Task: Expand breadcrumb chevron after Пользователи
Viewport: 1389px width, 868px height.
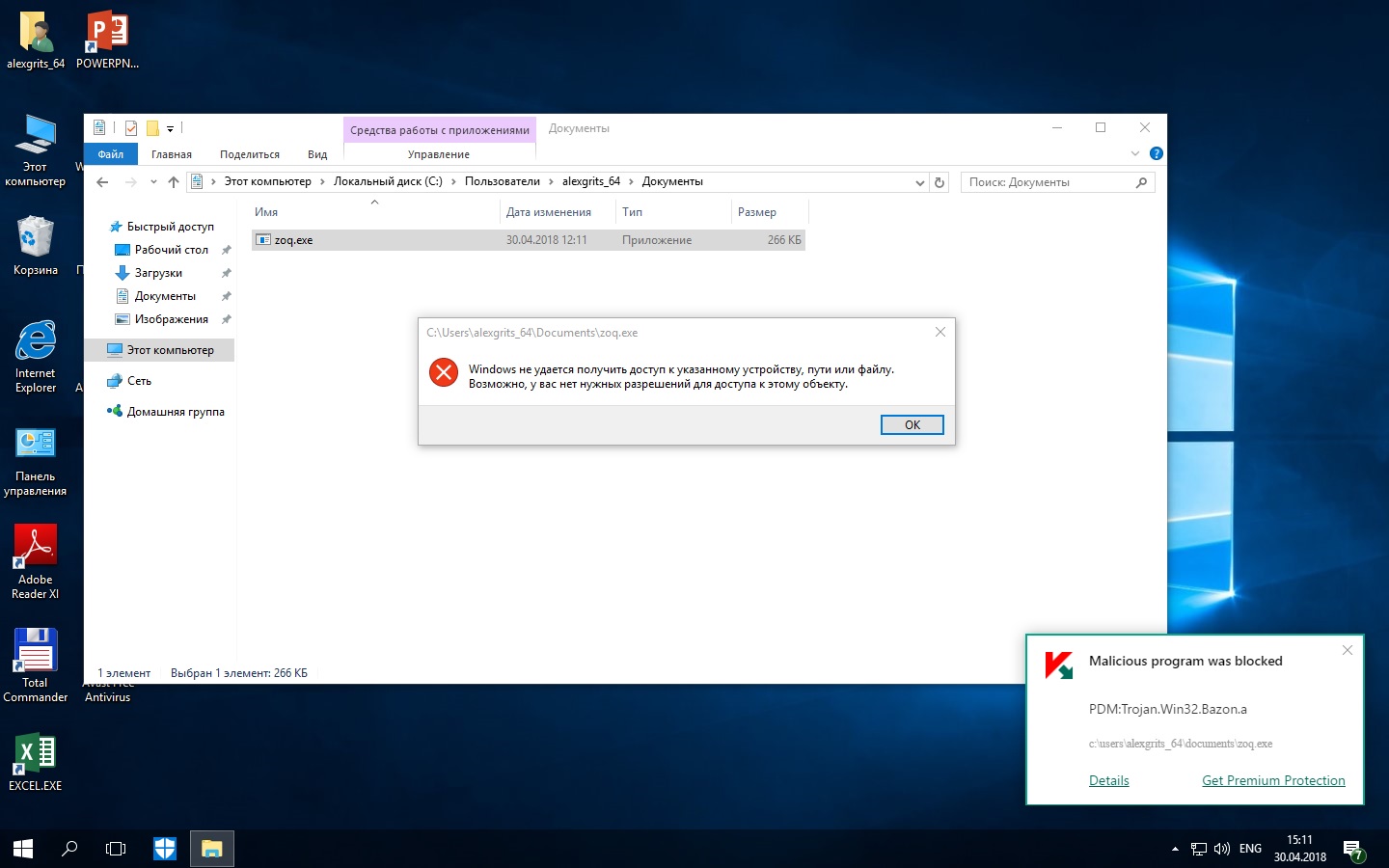Action: tap(552, 181)
